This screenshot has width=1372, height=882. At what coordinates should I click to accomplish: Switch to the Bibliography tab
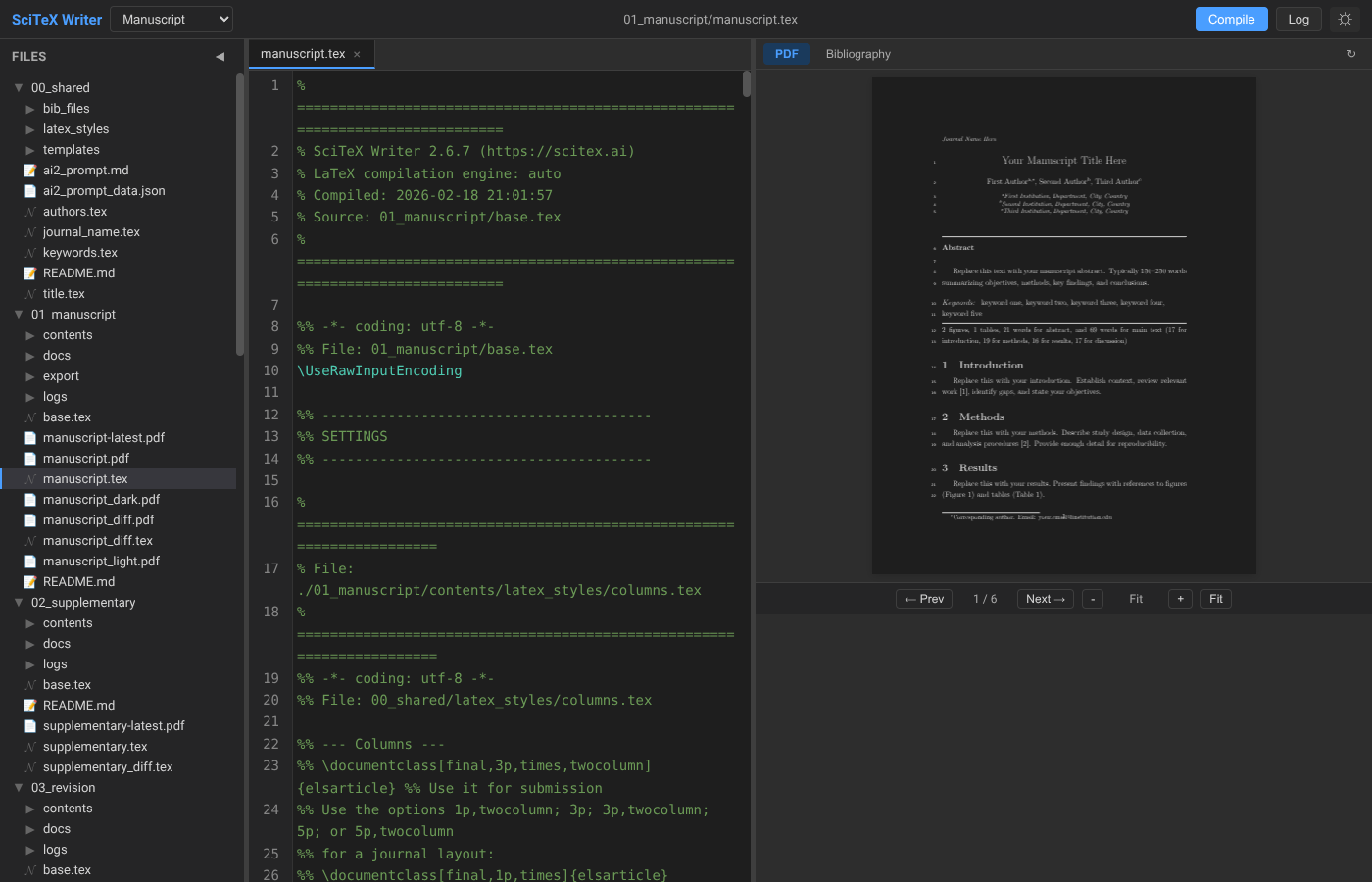click(857, 54)
